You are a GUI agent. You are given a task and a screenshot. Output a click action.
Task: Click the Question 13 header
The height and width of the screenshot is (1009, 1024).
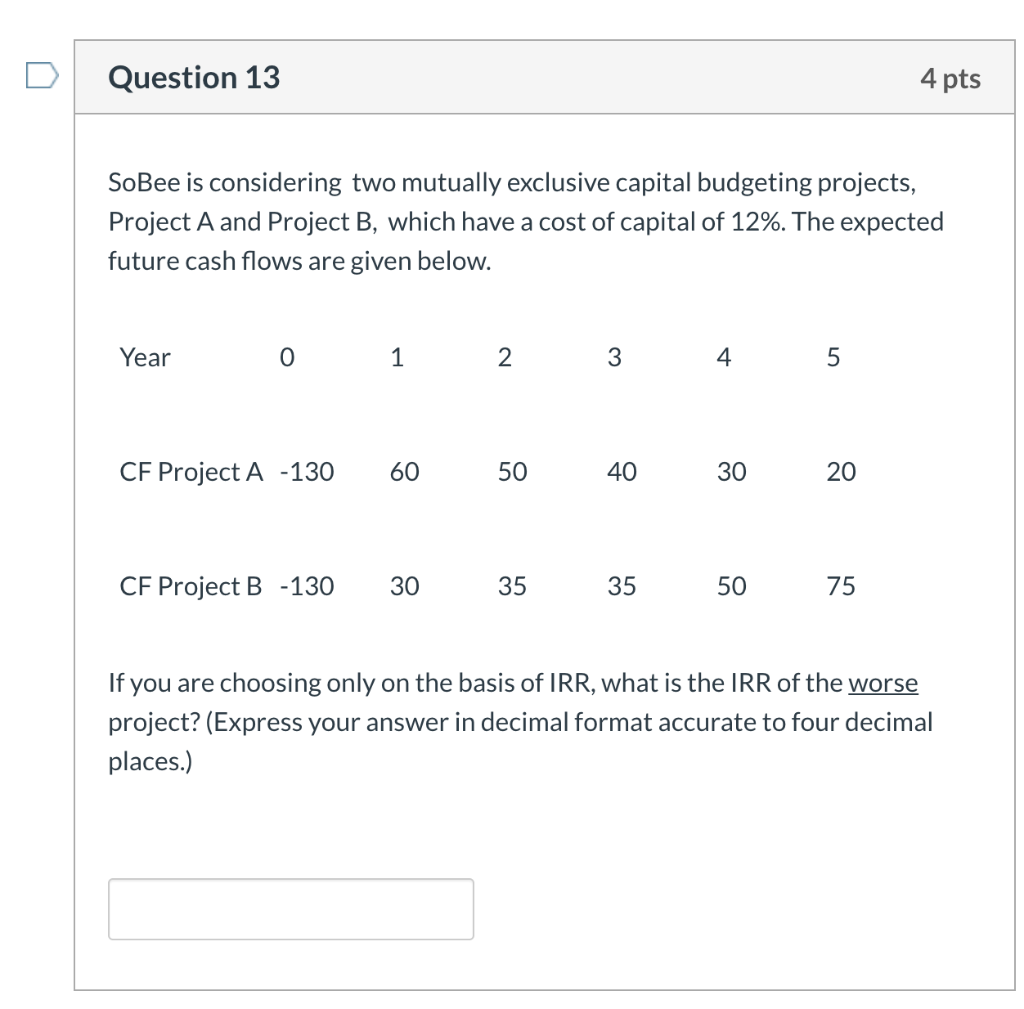196,77
